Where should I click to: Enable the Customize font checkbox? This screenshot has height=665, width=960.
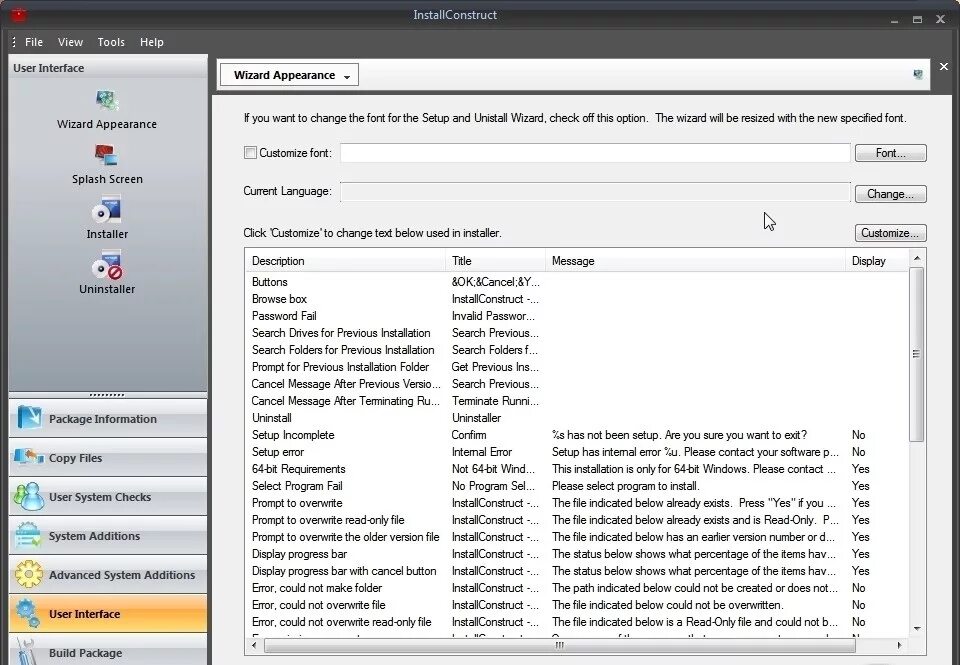click(x=250, y=152)
